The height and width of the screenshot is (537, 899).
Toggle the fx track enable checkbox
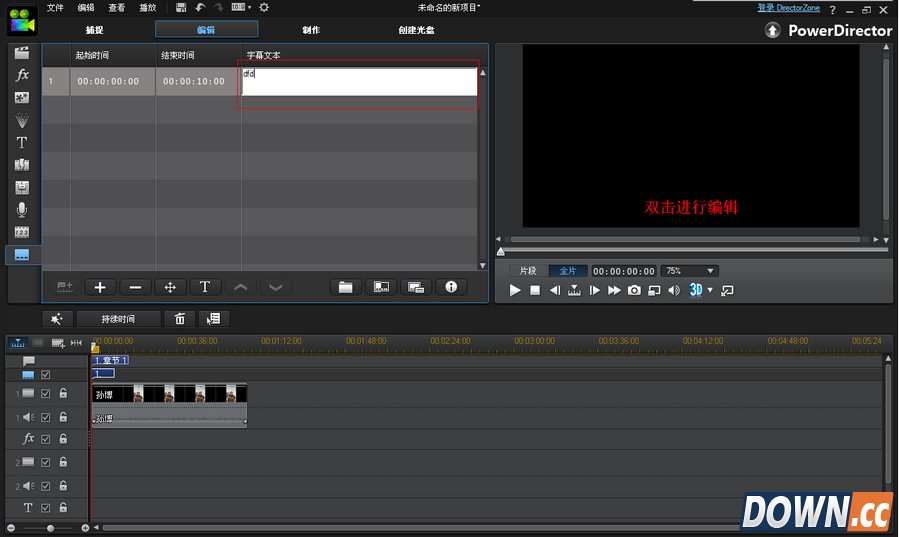click(46, 439)
